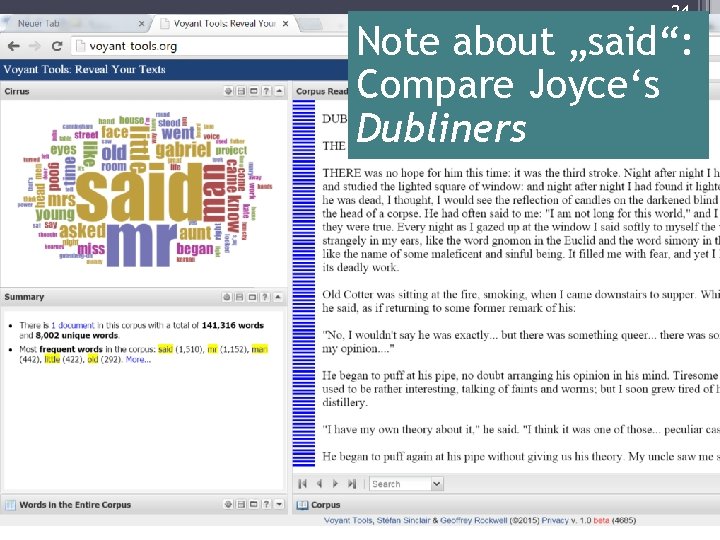Viewport: 720px width, 540px height.
Task: Collapse the Cirrus panel
Action: click(x=279, y=91)
